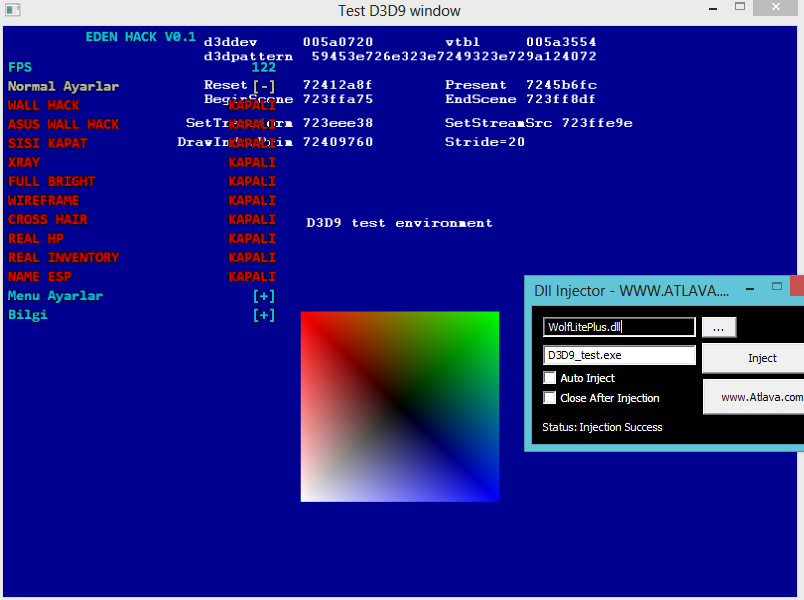Toggle WALL HACK KAPALI status
Viewport: 804px width, 600px height.
[252, 105]
